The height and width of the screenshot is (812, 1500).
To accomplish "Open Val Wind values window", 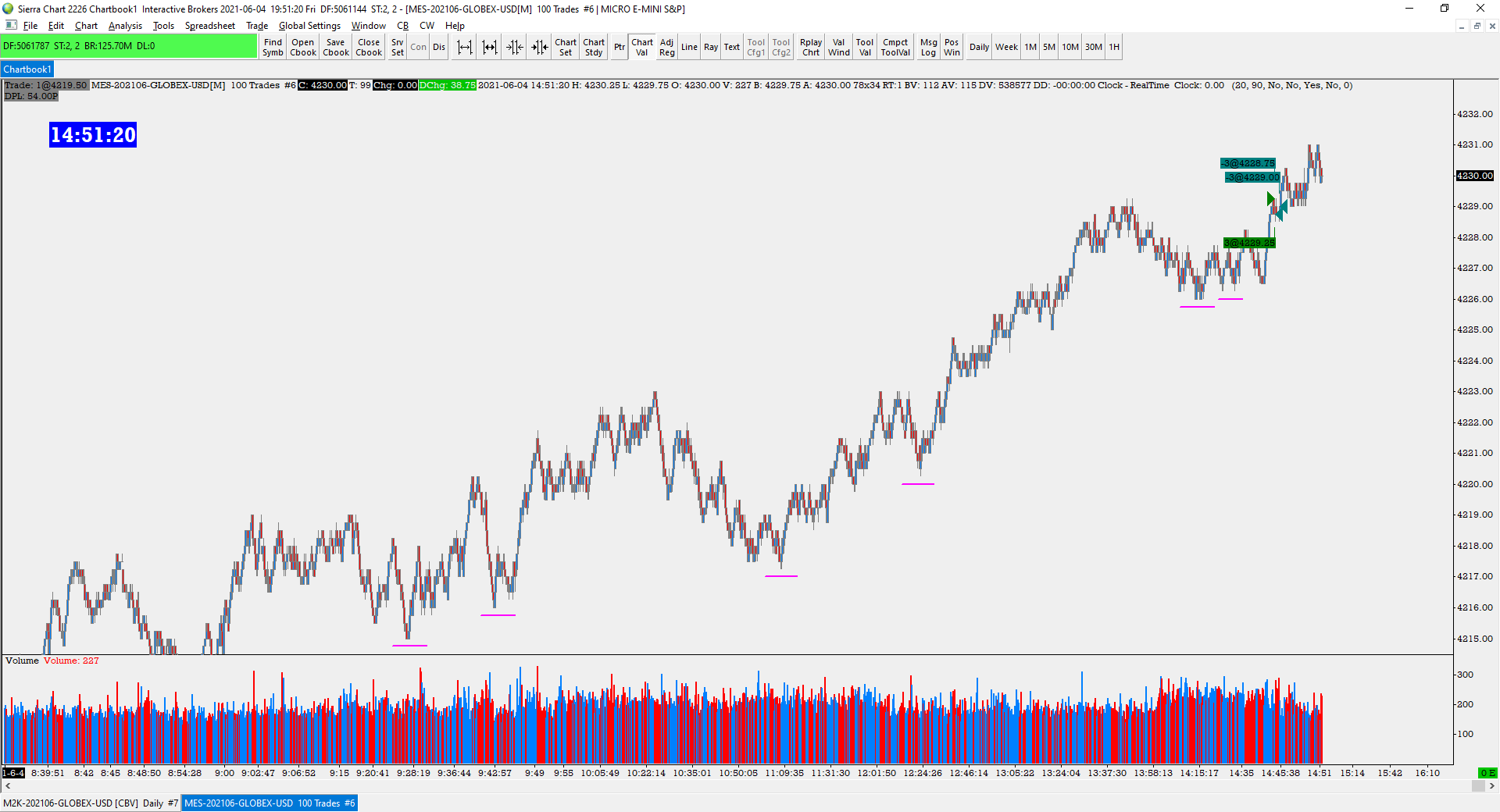I will (x=839, y=47).
